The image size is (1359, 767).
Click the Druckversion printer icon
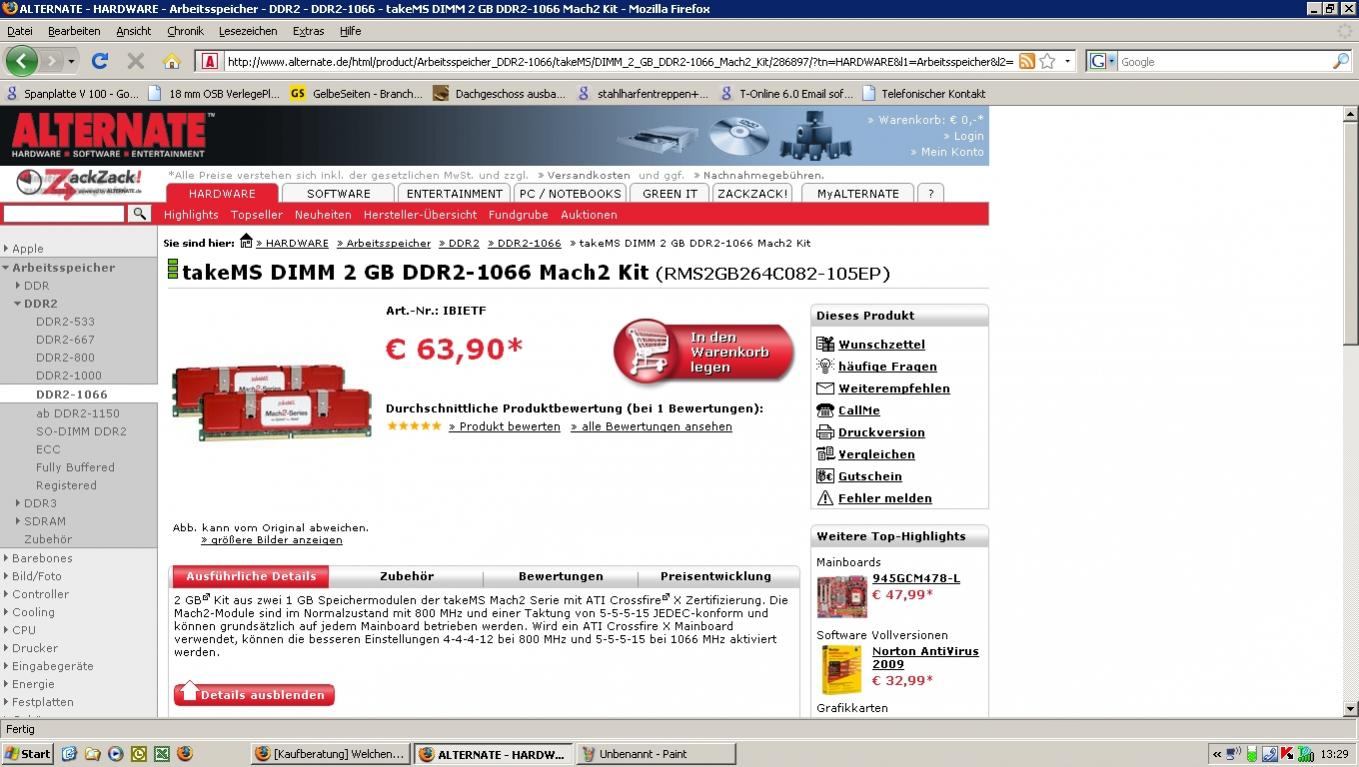point(825,432)
